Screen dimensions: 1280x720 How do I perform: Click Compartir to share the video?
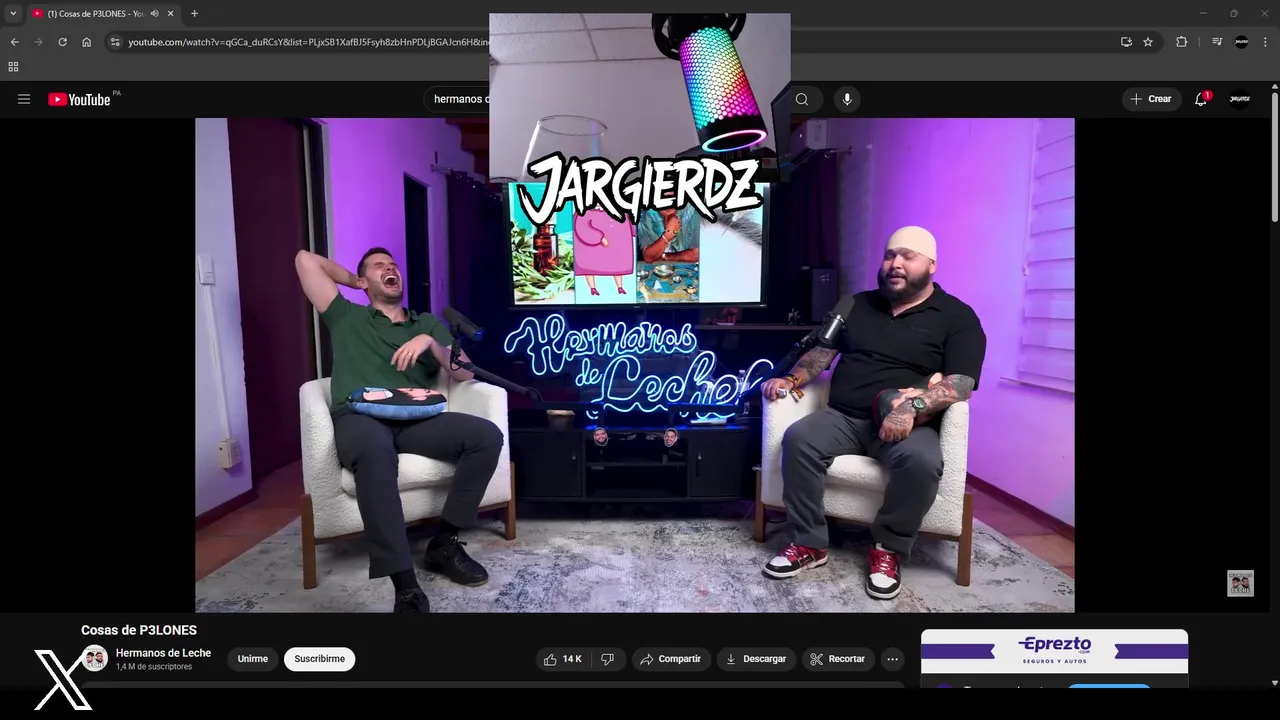(671, 659)
